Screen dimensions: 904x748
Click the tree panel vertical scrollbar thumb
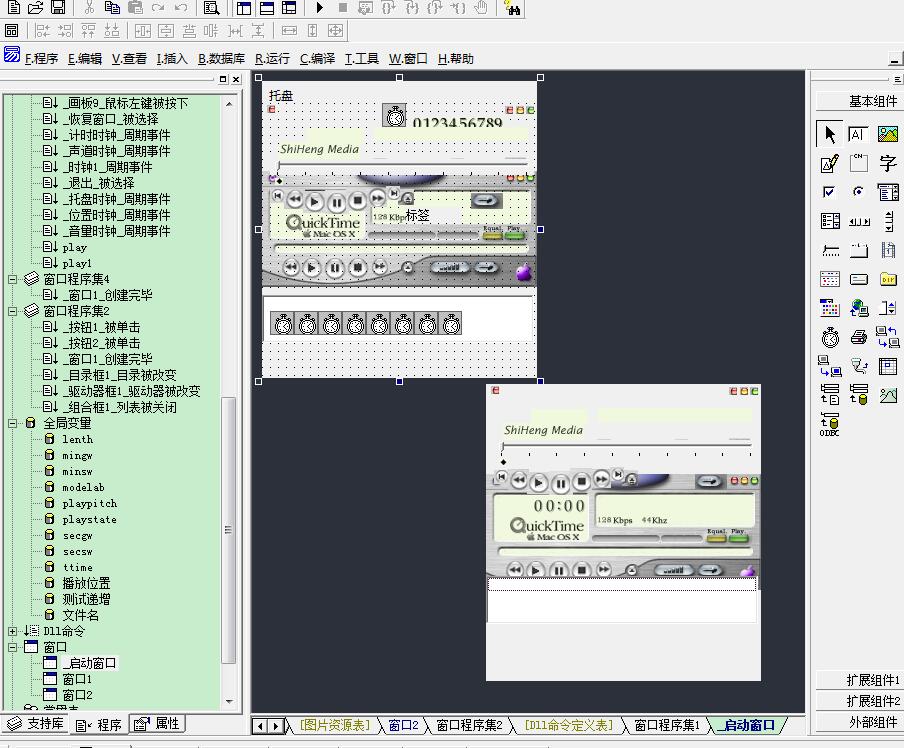(229, 530)
